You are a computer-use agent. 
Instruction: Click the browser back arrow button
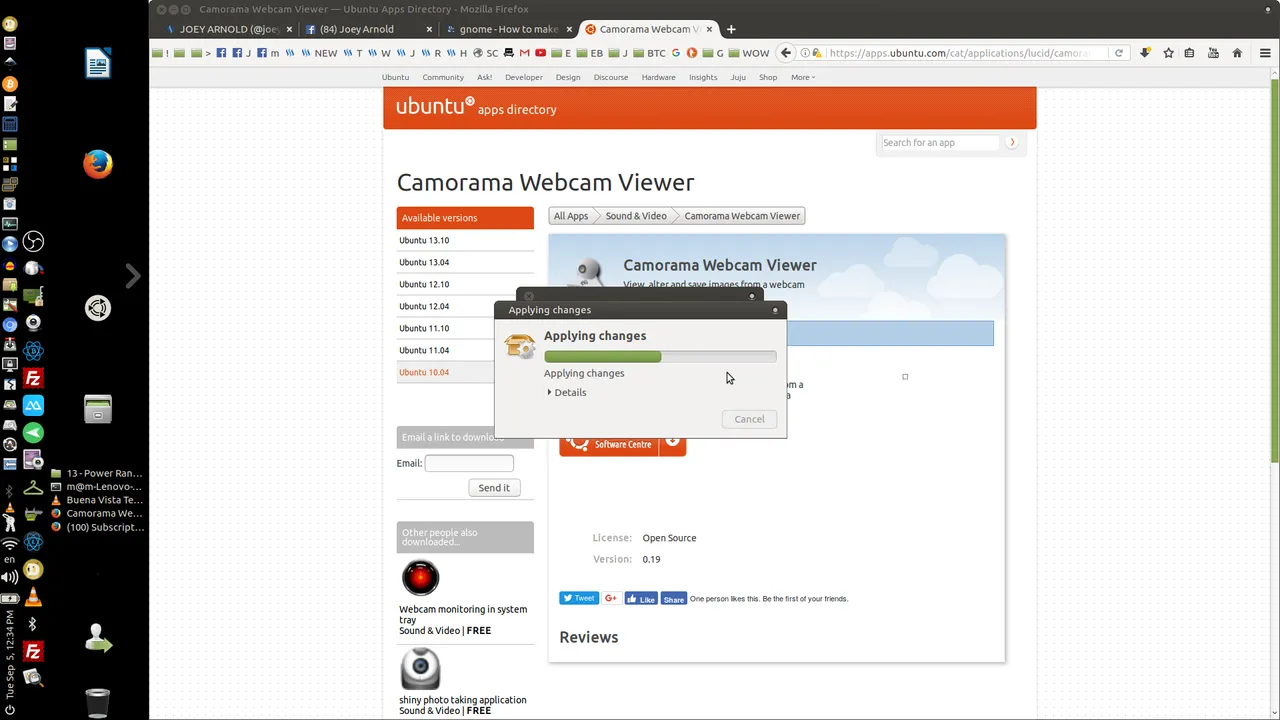(786, 53)
